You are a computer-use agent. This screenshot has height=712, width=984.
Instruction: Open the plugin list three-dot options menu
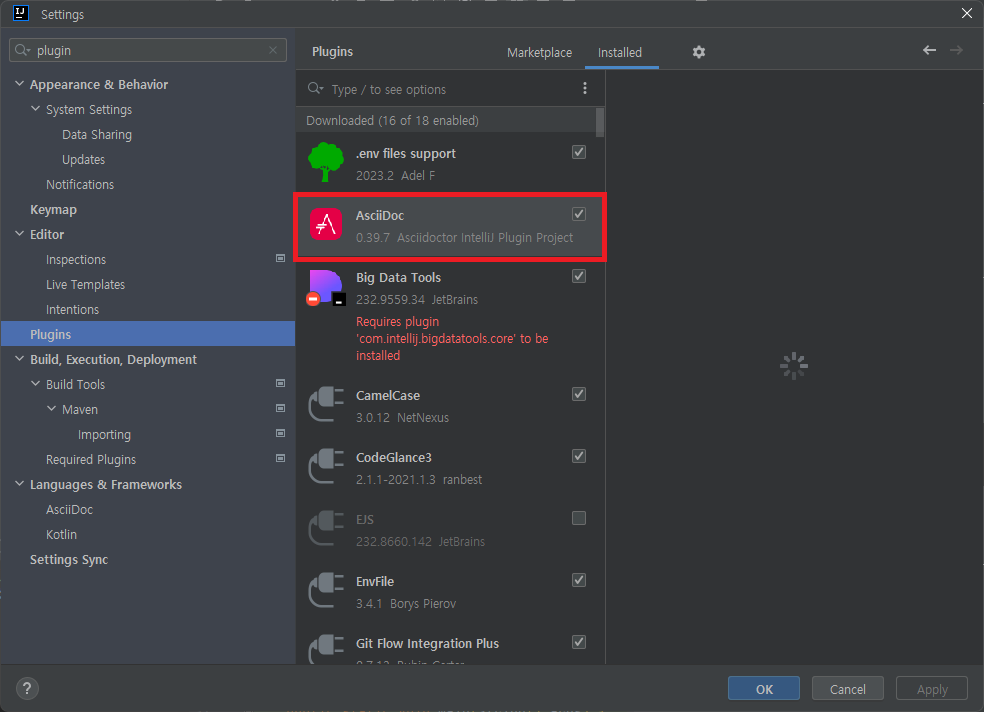(585, 88)
